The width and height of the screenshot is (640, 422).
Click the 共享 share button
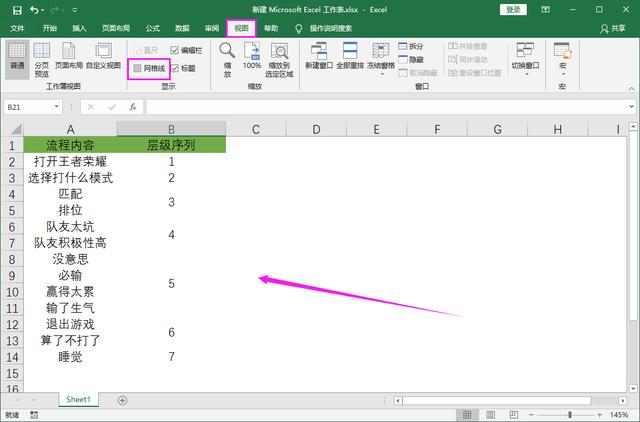coord(613,28)
